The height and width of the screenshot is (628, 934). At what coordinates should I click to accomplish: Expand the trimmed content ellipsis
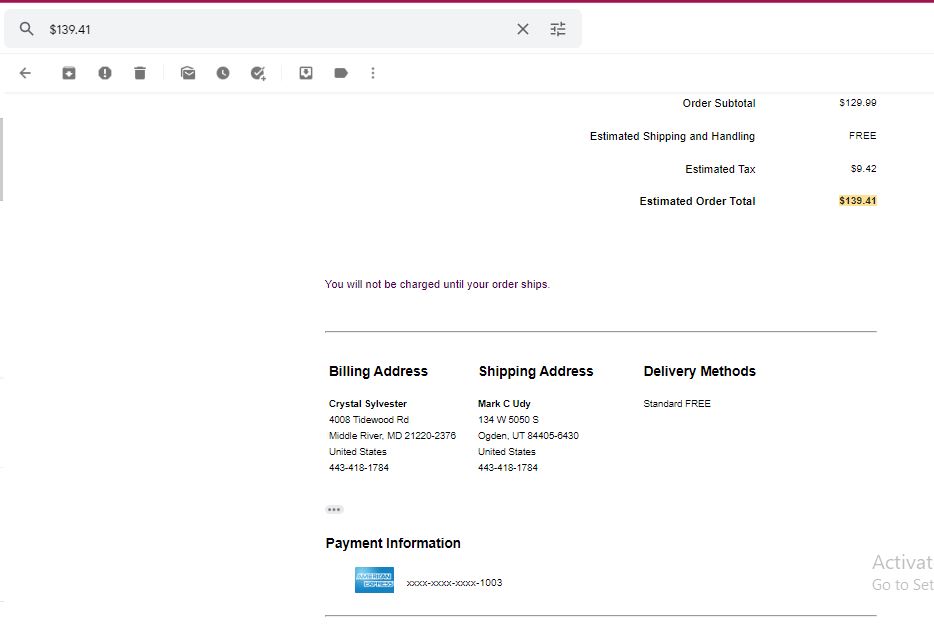[x=334, y=509]
